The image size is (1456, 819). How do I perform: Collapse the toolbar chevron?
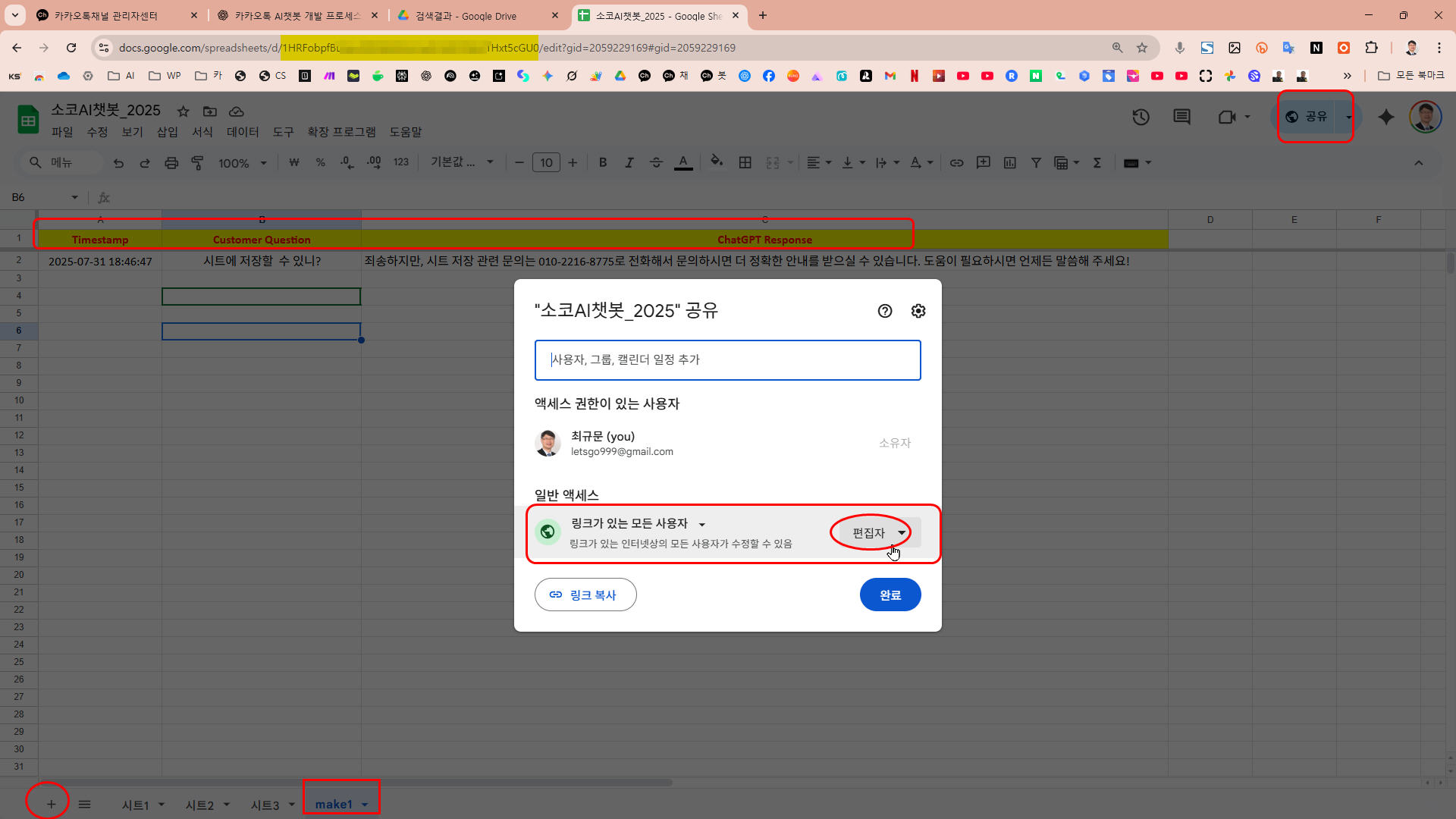(1418, 162)
